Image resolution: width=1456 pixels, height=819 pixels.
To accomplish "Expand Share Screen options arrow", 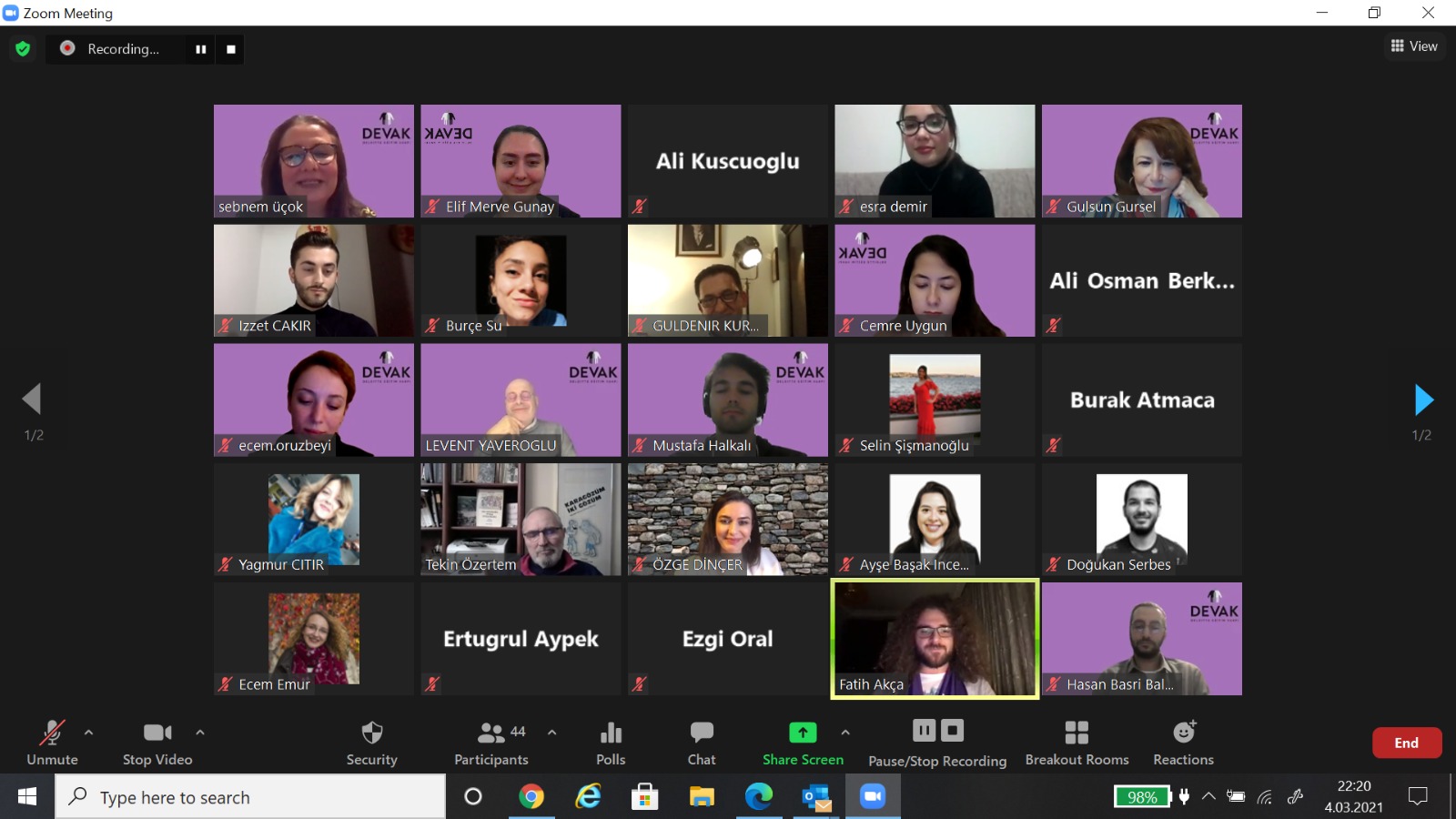I will pos(845,732).
